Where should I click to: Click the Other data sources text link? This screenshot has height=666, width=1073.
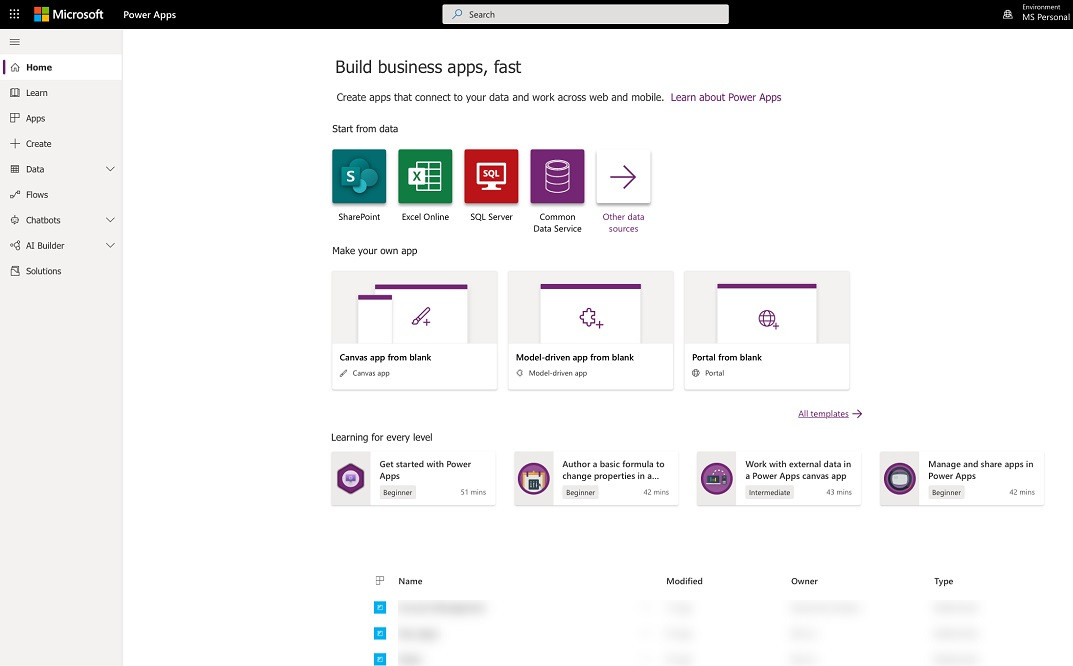point(623,222)
